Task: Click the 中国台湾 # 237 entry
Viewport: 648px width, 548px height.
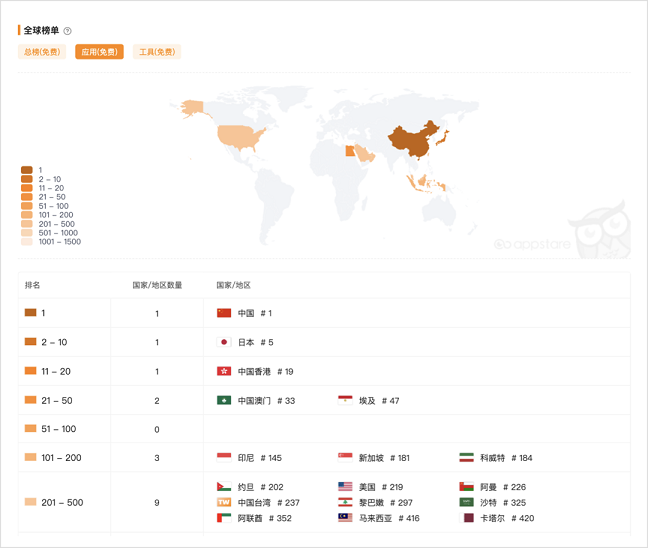Action: (269, 503)
